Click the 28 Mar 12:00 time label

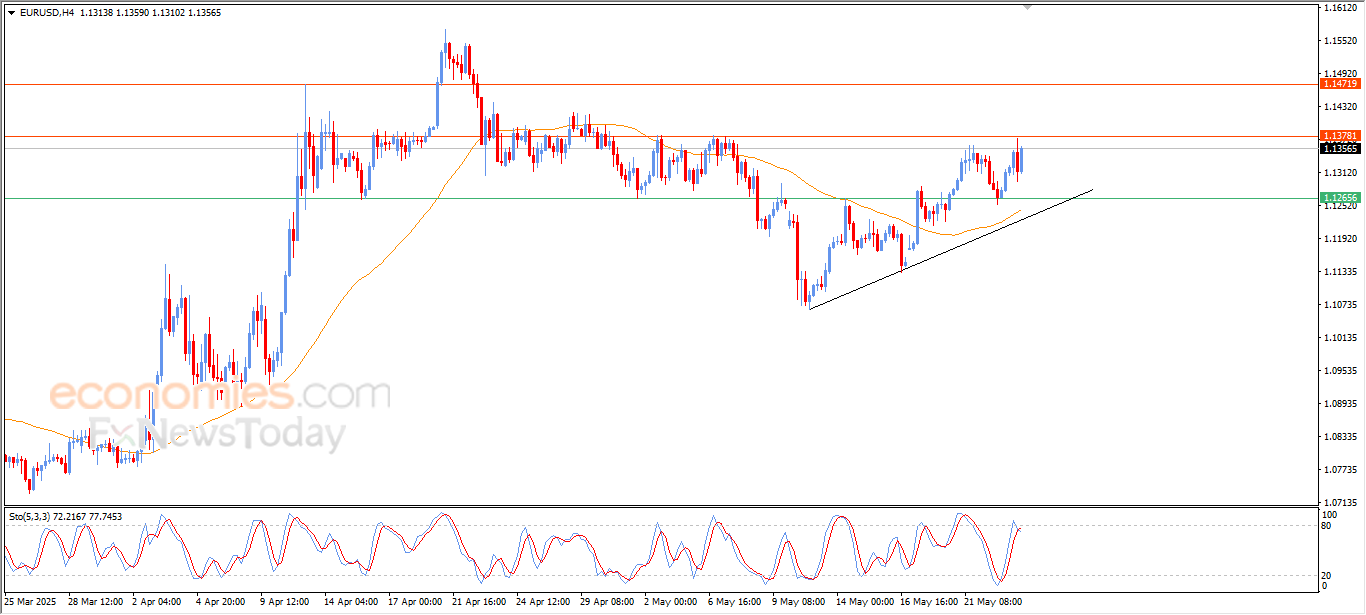[x=96, y=603]
